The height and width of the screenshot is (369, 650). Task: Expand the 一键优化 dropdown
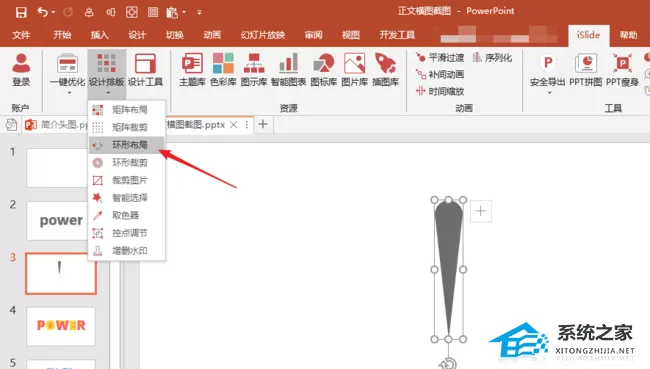(x=69, y=93)
